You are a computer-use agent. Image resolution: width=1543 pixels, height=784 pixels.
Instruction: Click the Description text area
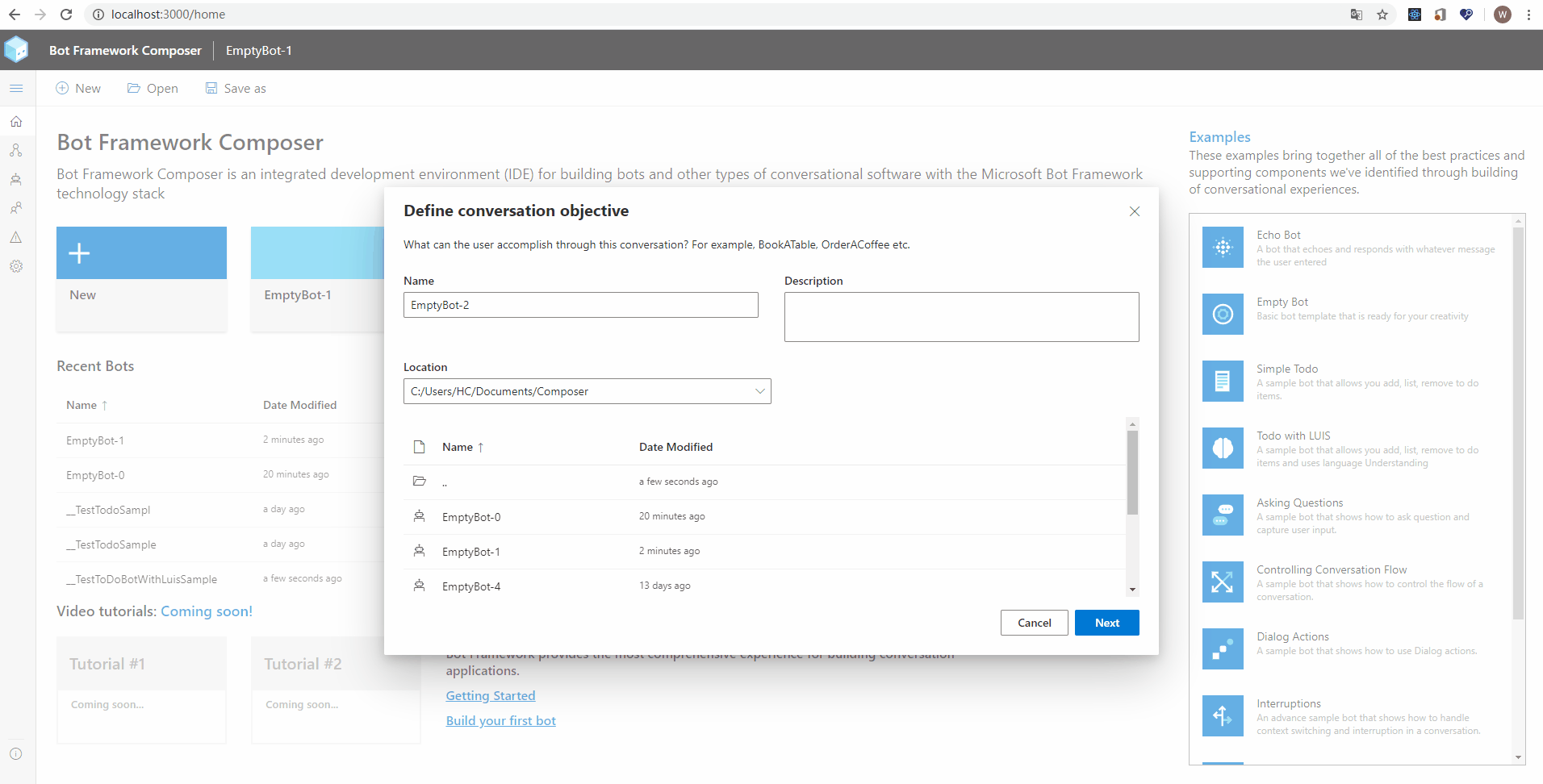coord(962,317)
